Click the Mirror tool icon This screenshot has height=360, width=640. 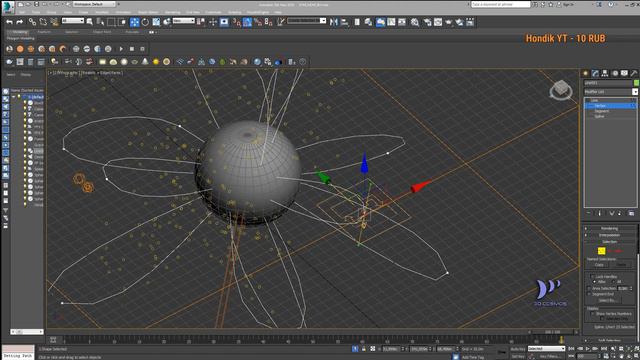[334, 22]
